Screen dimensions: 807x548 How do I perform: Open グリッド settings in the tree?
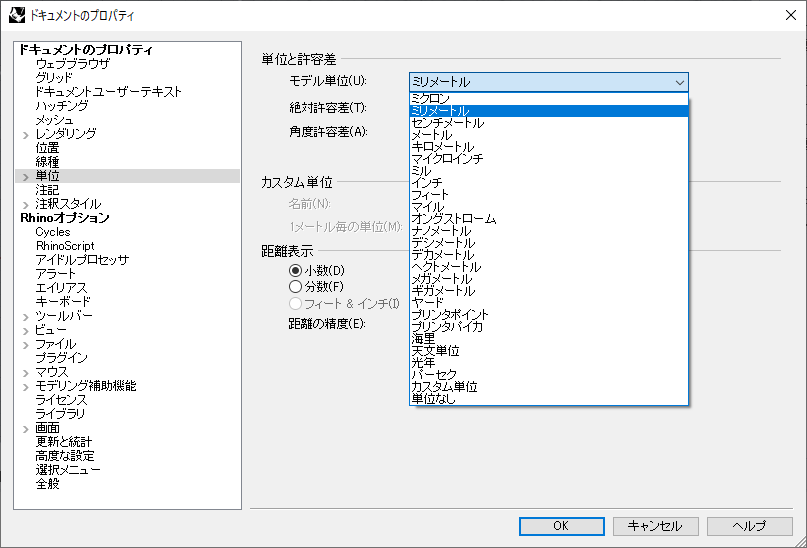click(x=53, y=78)
